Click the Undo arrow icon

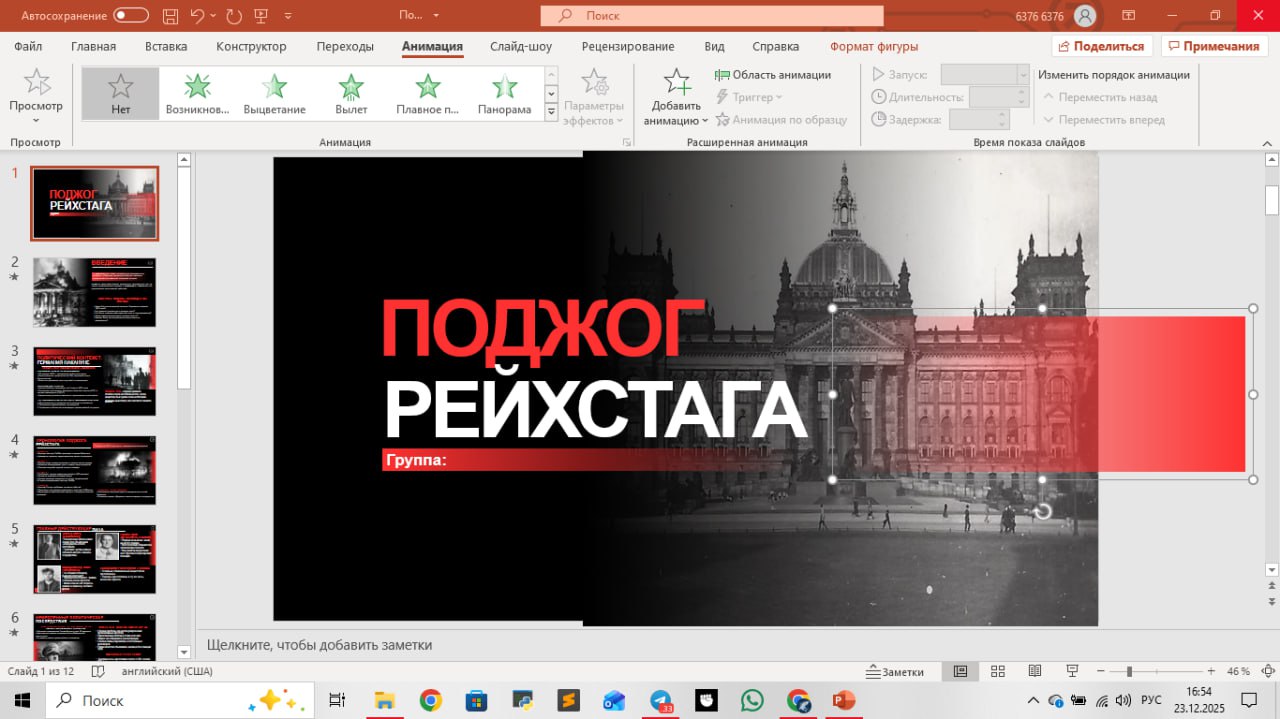click(x=197, y=15)
